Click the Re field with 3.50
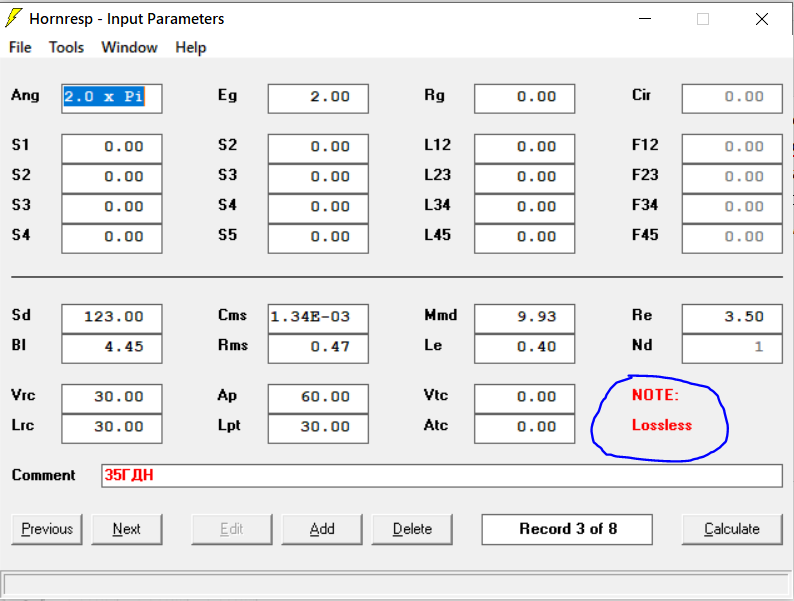The image size is (794, 601). click(x=732, y=318)
